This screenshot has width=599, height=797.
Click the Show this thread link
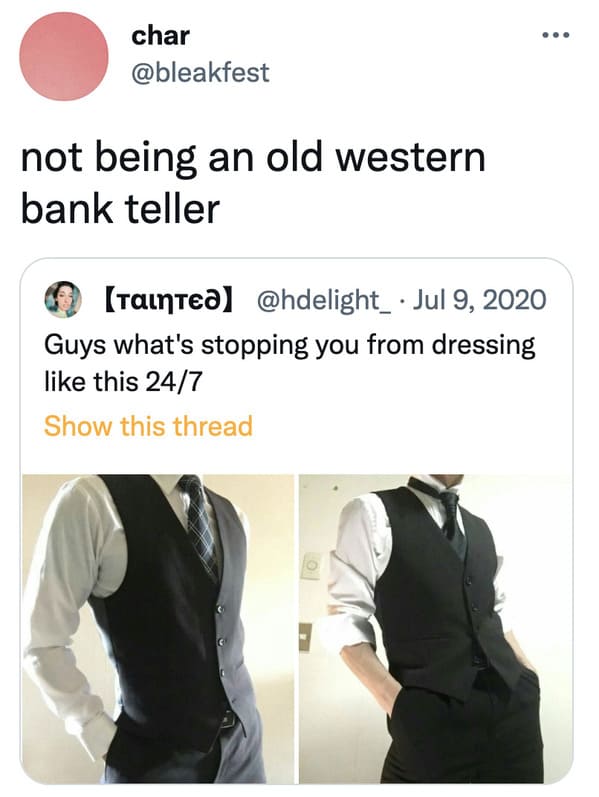pyautogui.click(x=148, y=426)
